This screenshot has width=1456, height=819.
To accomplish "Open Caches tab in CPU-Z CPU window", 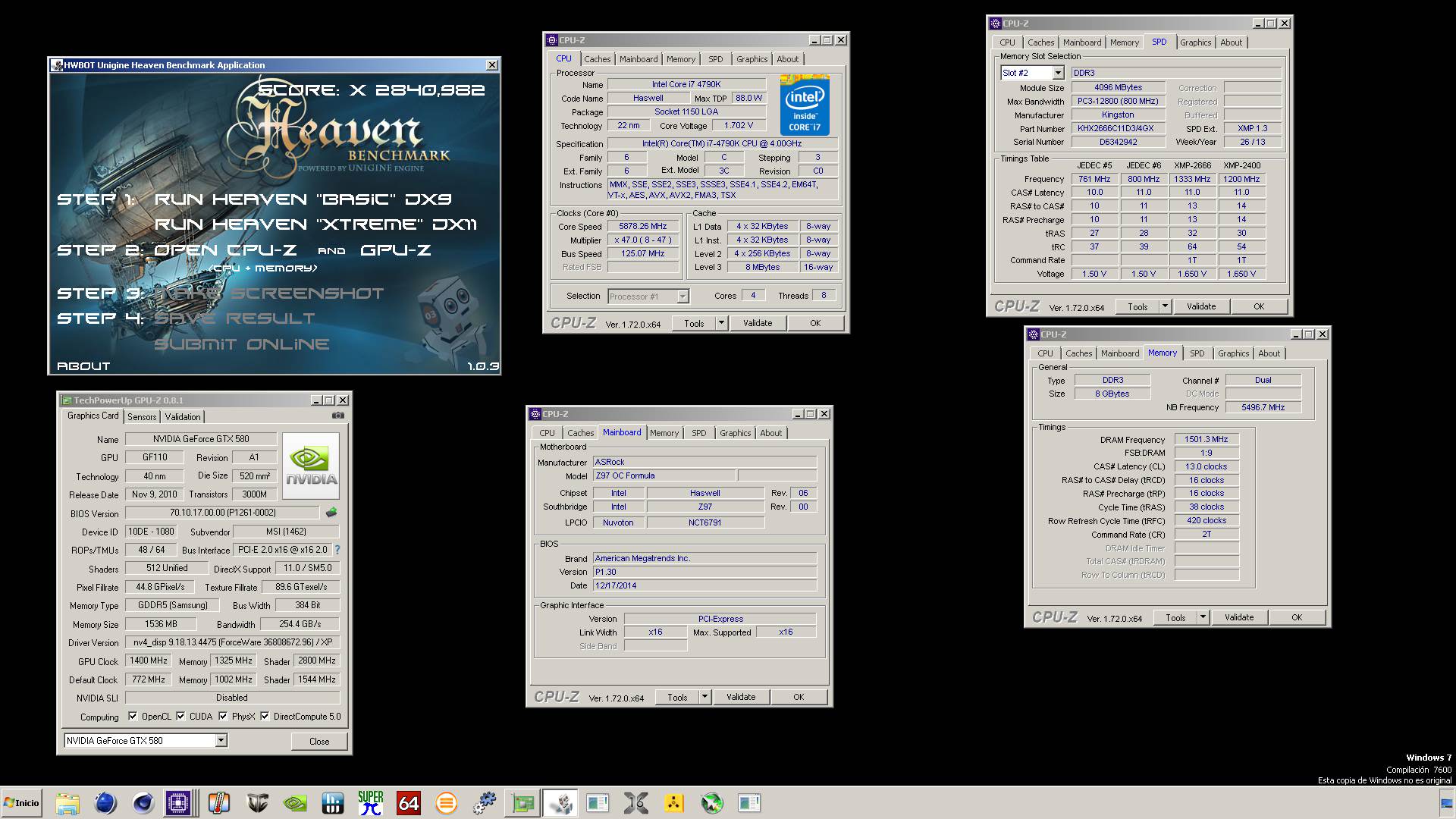I will pos(597,59).
